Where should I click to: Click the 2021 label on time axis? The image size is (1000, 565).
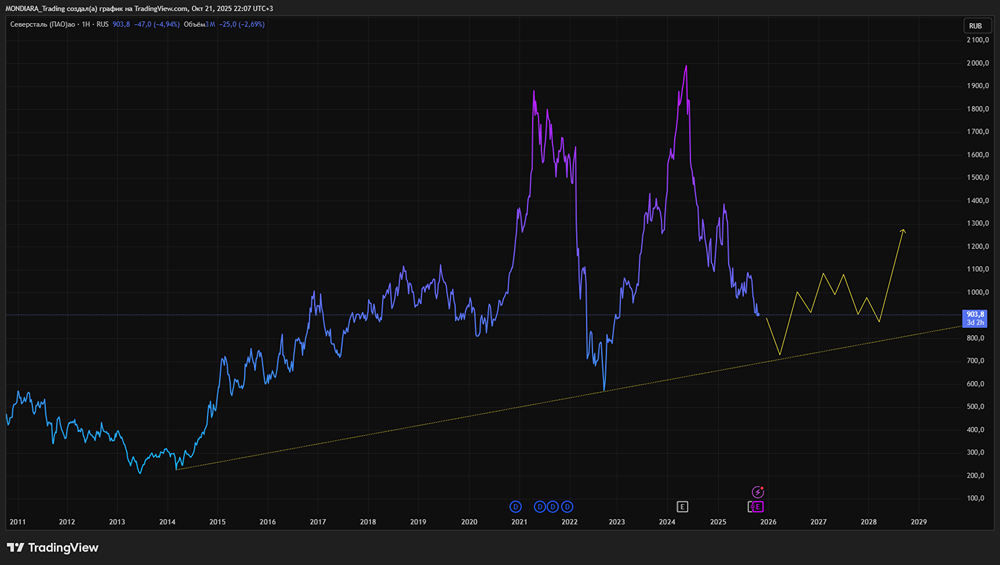pyautogui.click(x=519, y=522)
